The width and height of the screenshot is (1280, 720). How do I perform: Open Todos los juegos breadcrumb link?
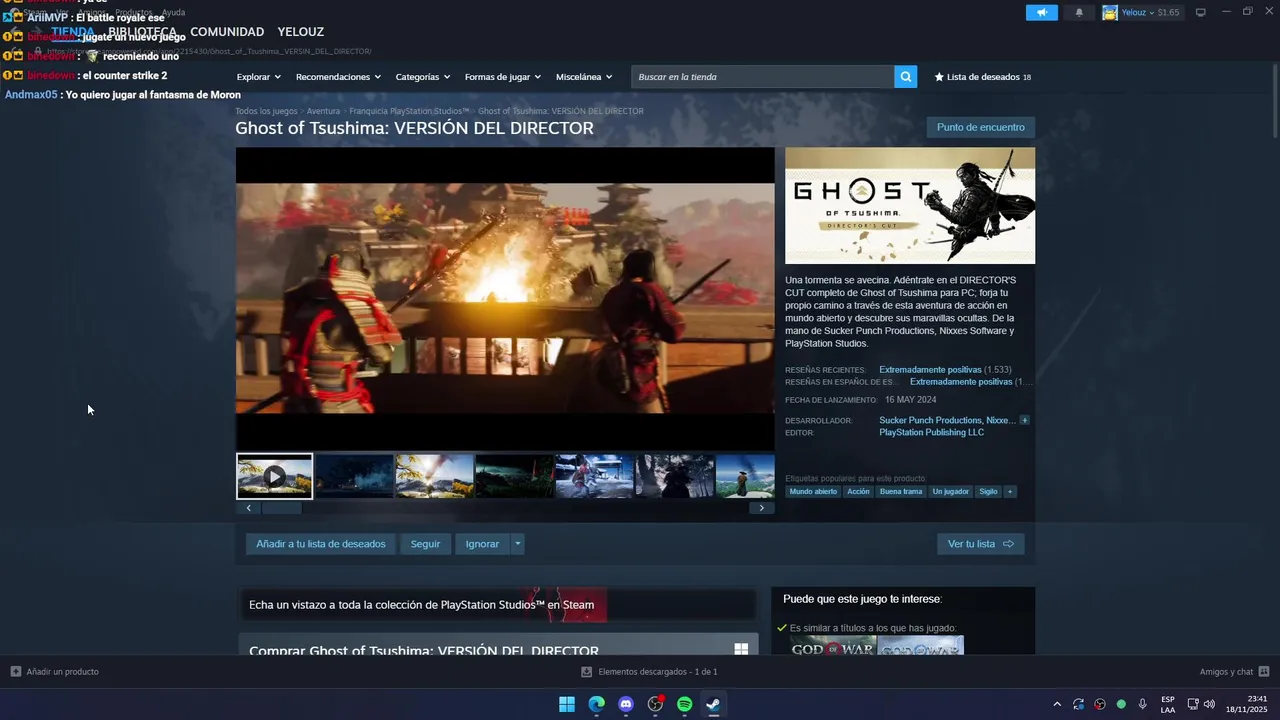[x=266, y=111]
